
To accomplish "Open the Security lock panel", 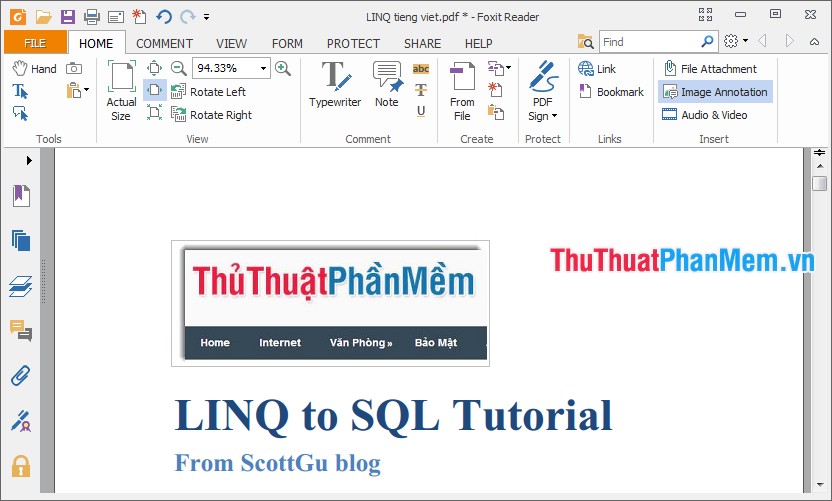I will [21, 467].
